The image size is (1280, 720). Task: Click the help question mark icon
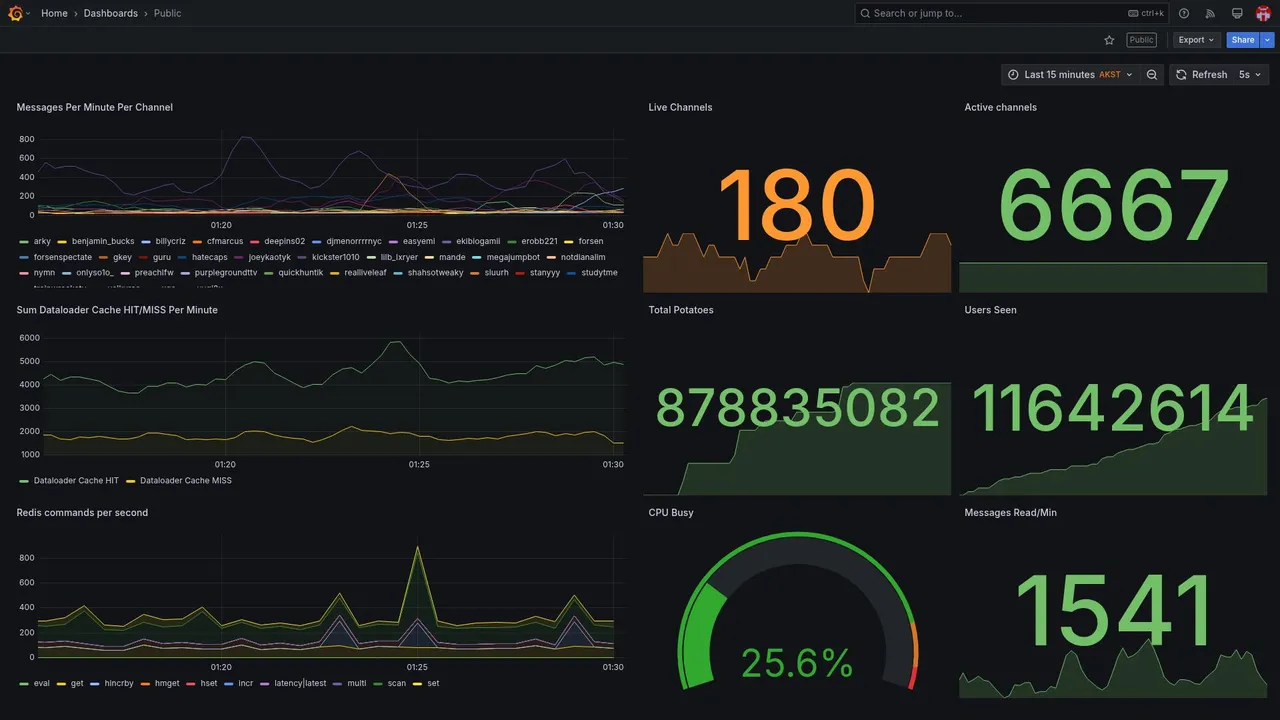[x=1184, y=13]
